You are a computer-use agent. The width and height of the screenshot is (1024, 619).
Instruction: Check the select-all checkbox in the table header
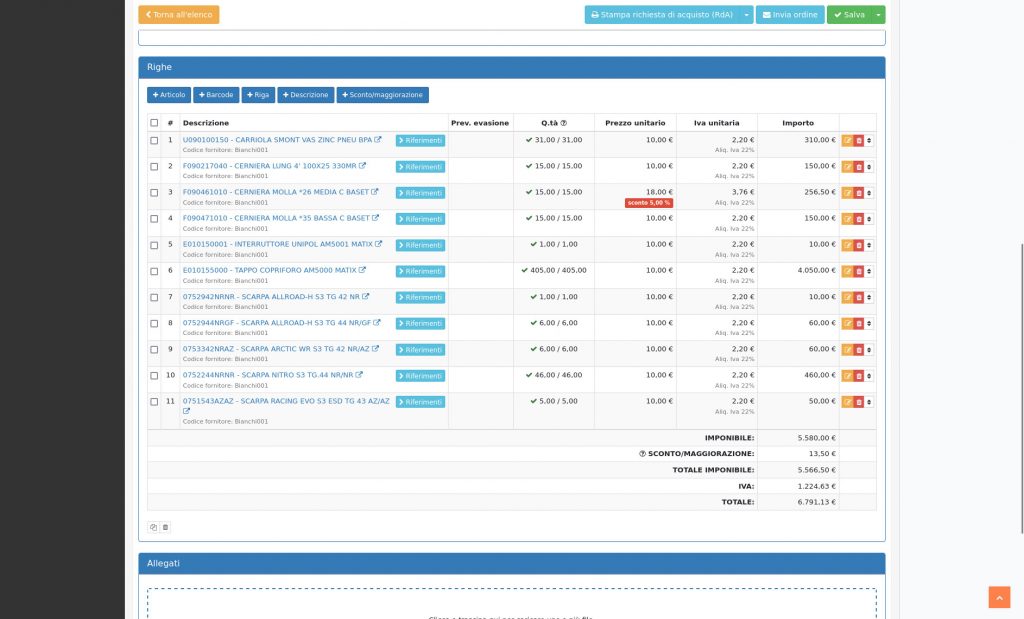[155, 122]
